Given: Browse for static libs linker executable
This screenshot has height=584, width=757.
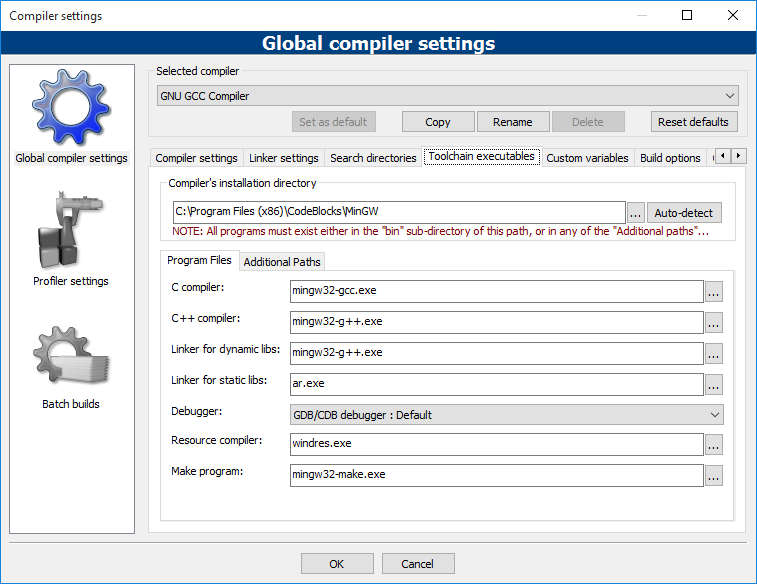Looking at the screenshot, I should (713, 384).
